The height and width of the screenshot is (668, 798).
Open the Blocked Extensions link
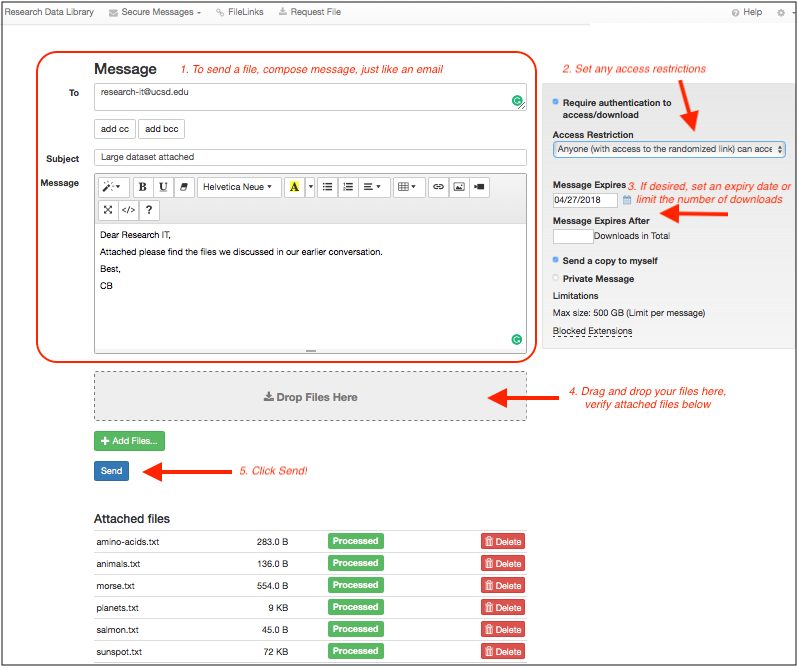click(x=592, y=331)
